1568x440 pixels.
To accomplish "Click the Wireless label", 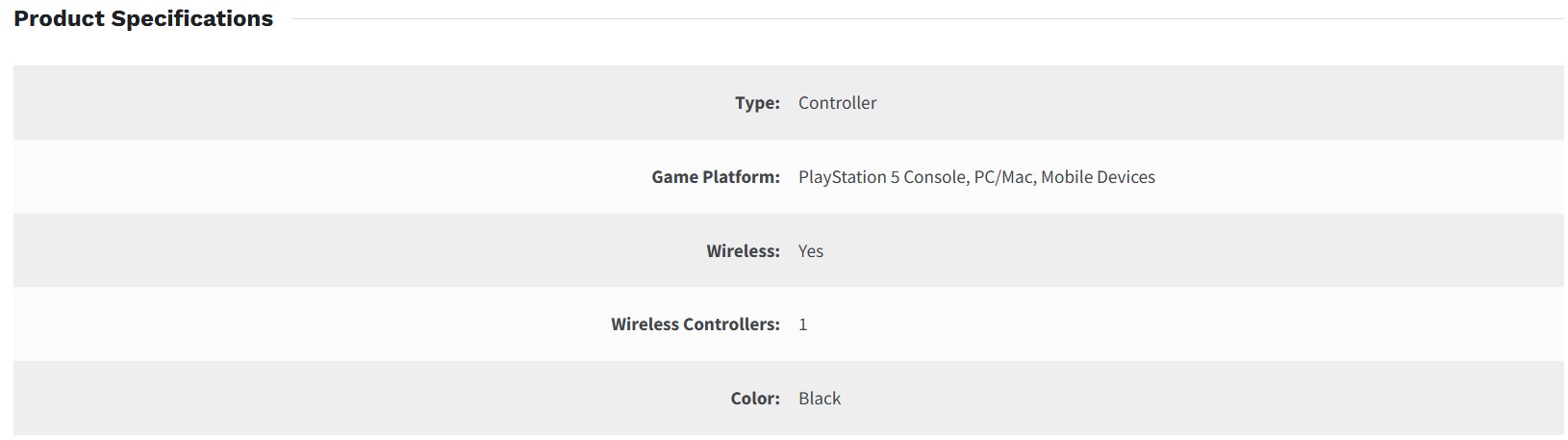I will (x=743, y=251).
